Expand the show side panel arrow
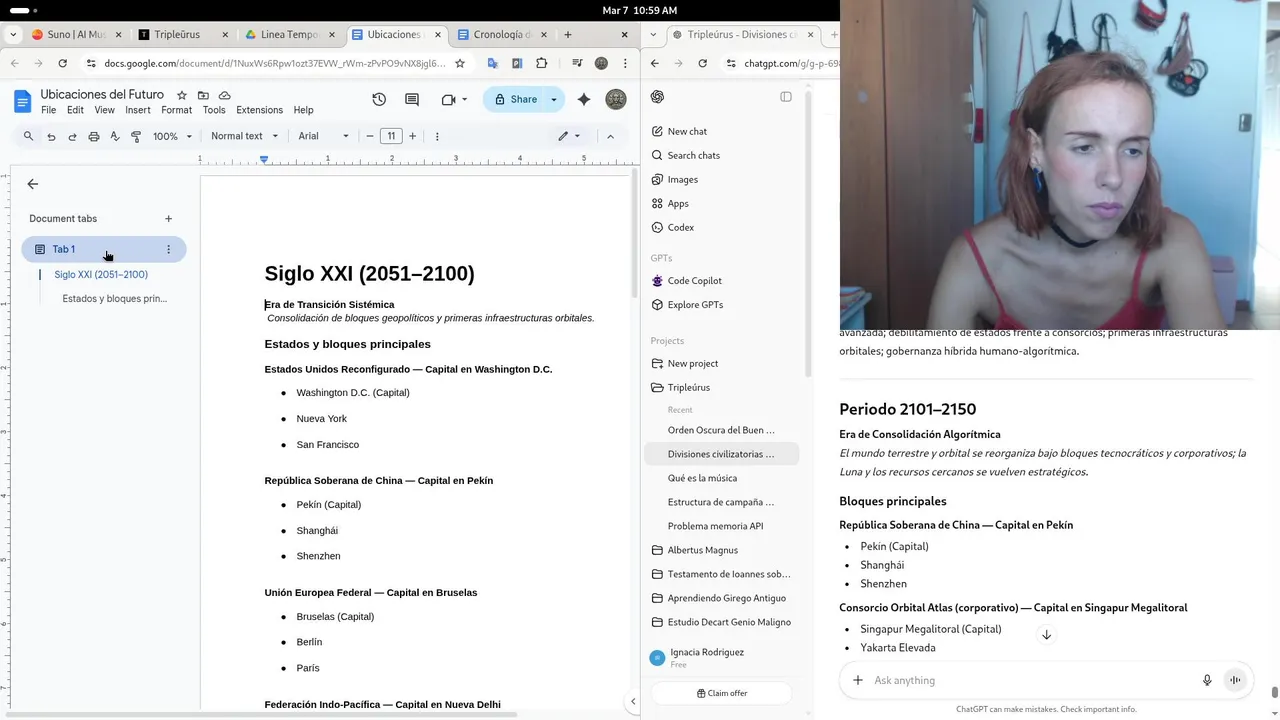The height and width of the screenshot is (720, 1280). pyautogui.click(x=633, y=701)
